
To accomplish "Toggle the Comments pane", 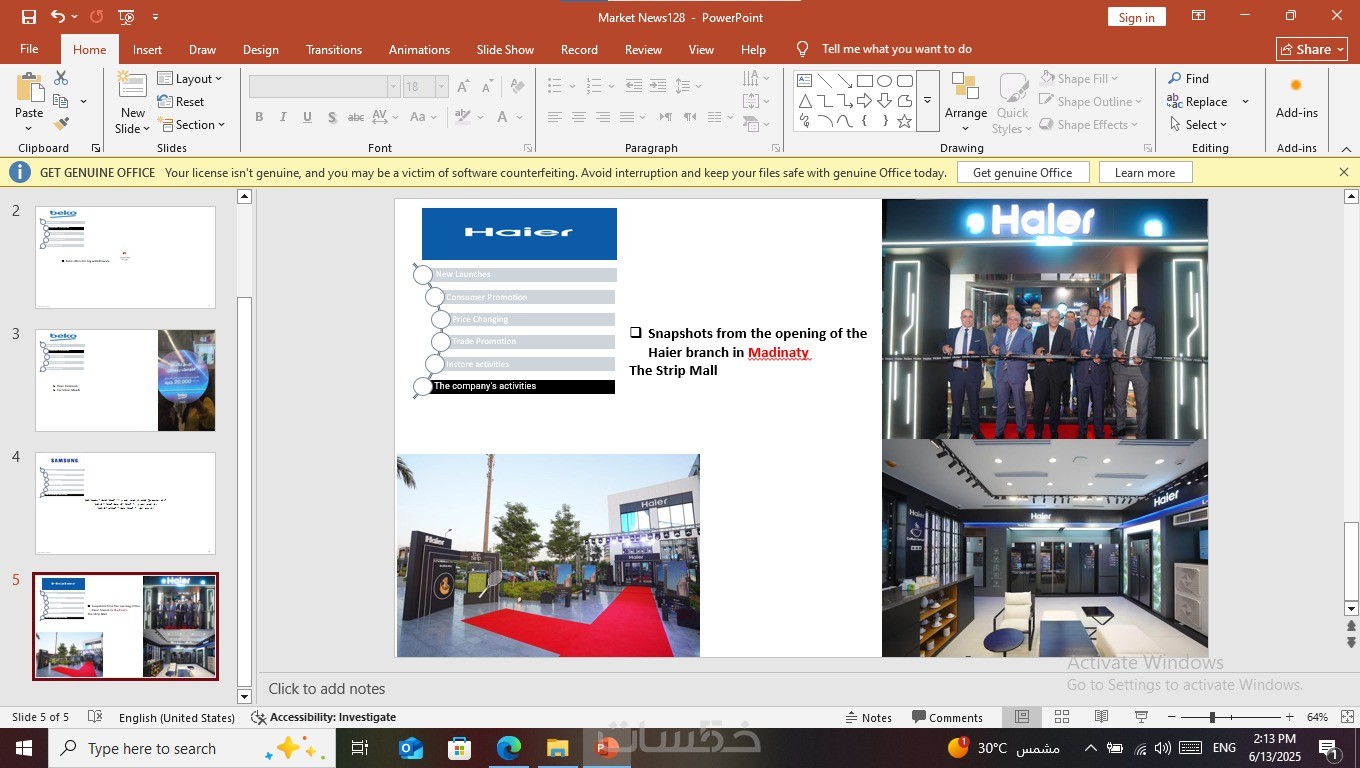I will click(947, 717).
